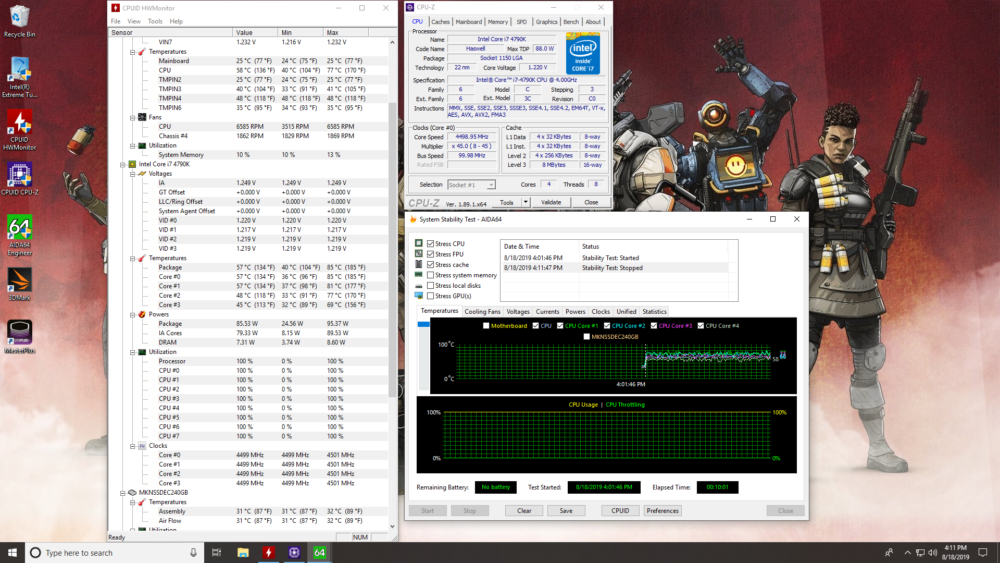The image size is (1000, 563).
Task: Open the Socket #1 selection dropdown in CPU-Z
Action: pos(471,185)
